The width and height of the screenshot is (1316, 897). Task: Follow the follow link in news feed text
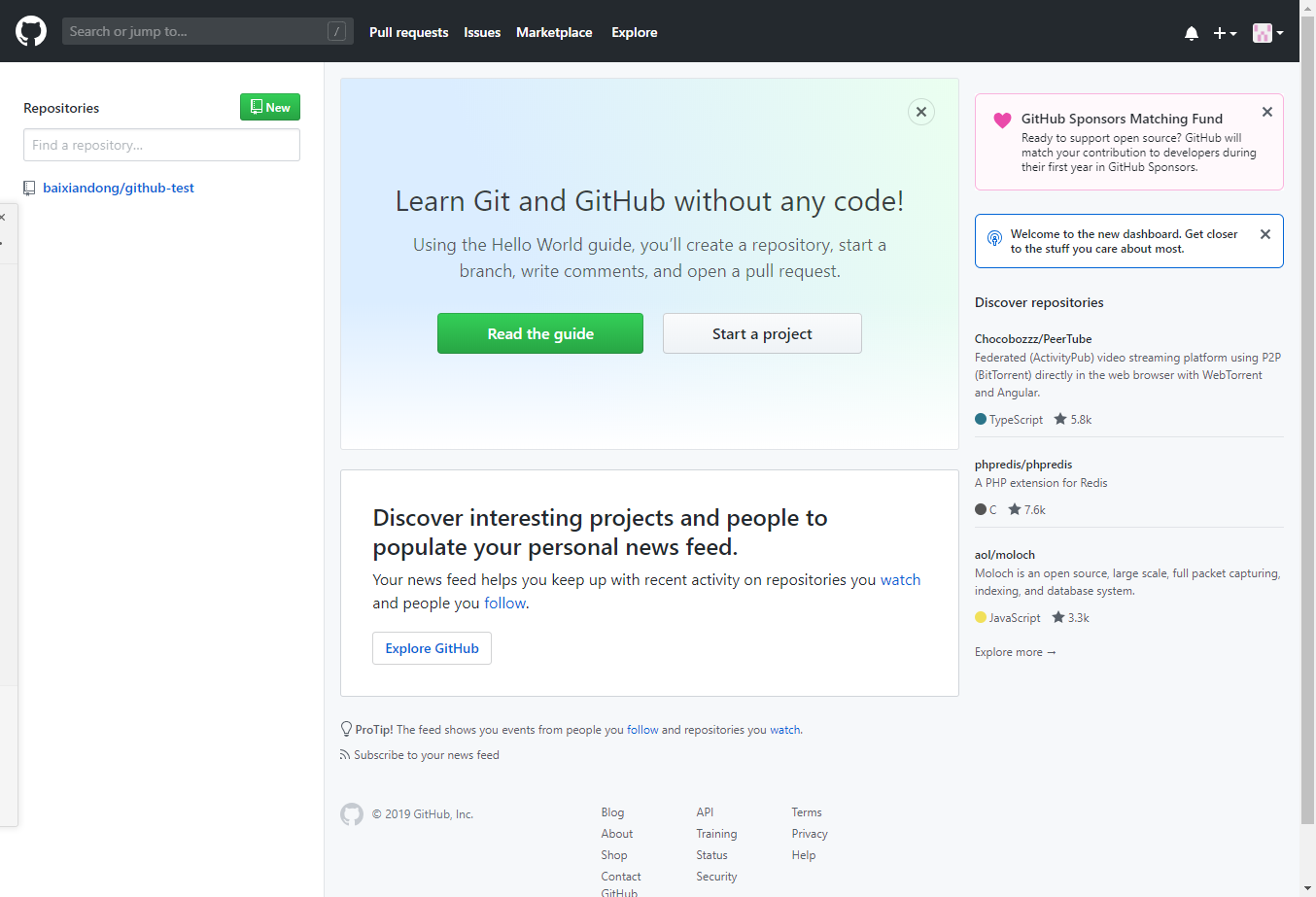coord(505,604)
